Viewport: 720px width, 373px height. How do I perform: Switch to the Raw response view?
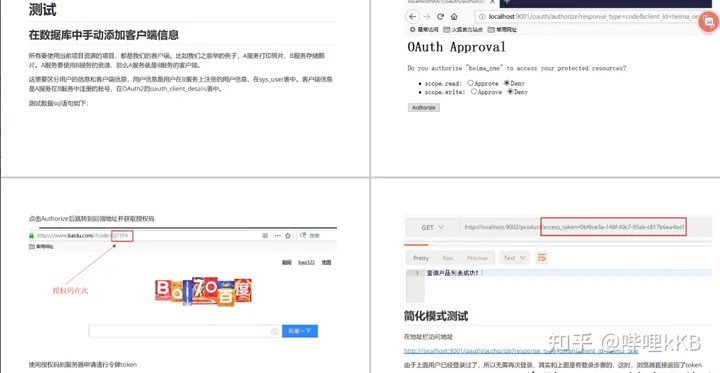(448, 258)
